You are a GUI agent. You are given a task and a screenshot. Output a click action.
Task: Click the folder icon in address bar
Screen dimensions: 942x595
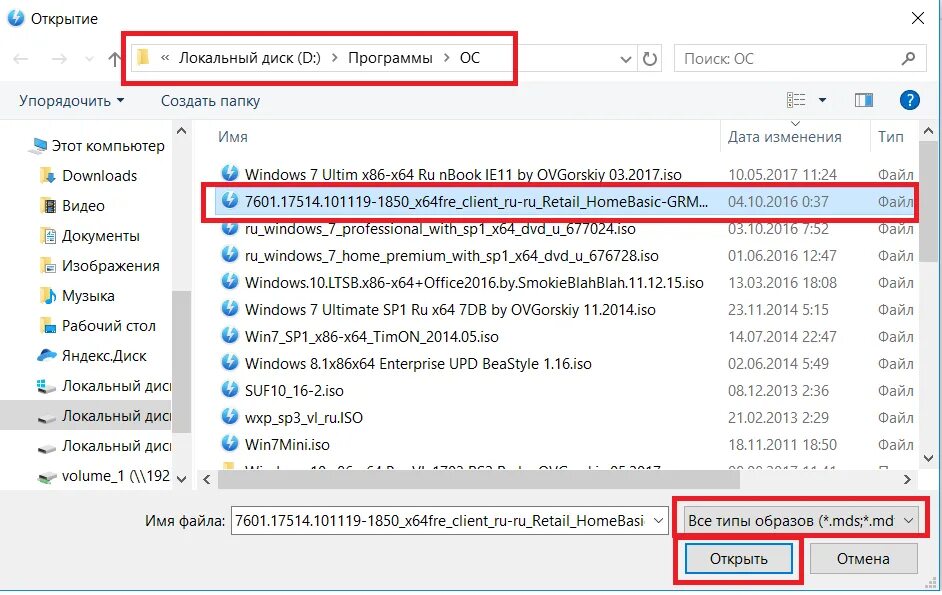(143, 58)
